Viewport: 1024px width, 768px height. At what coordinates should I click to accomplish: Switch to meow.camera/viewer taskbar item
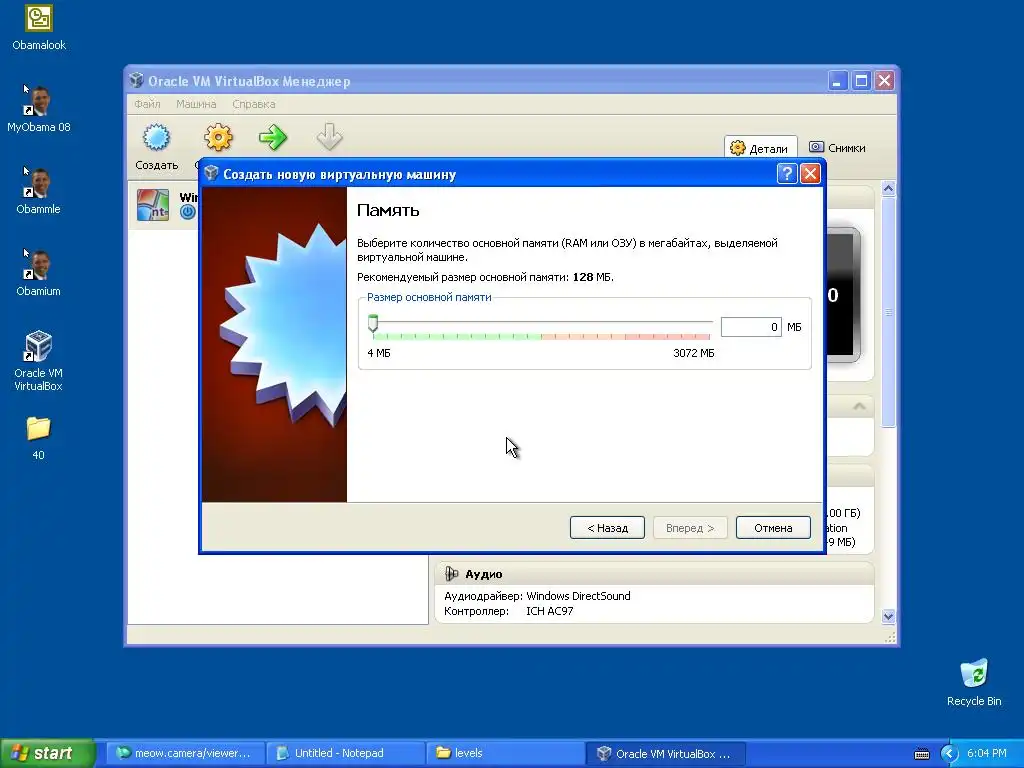(x=185, y=754)
